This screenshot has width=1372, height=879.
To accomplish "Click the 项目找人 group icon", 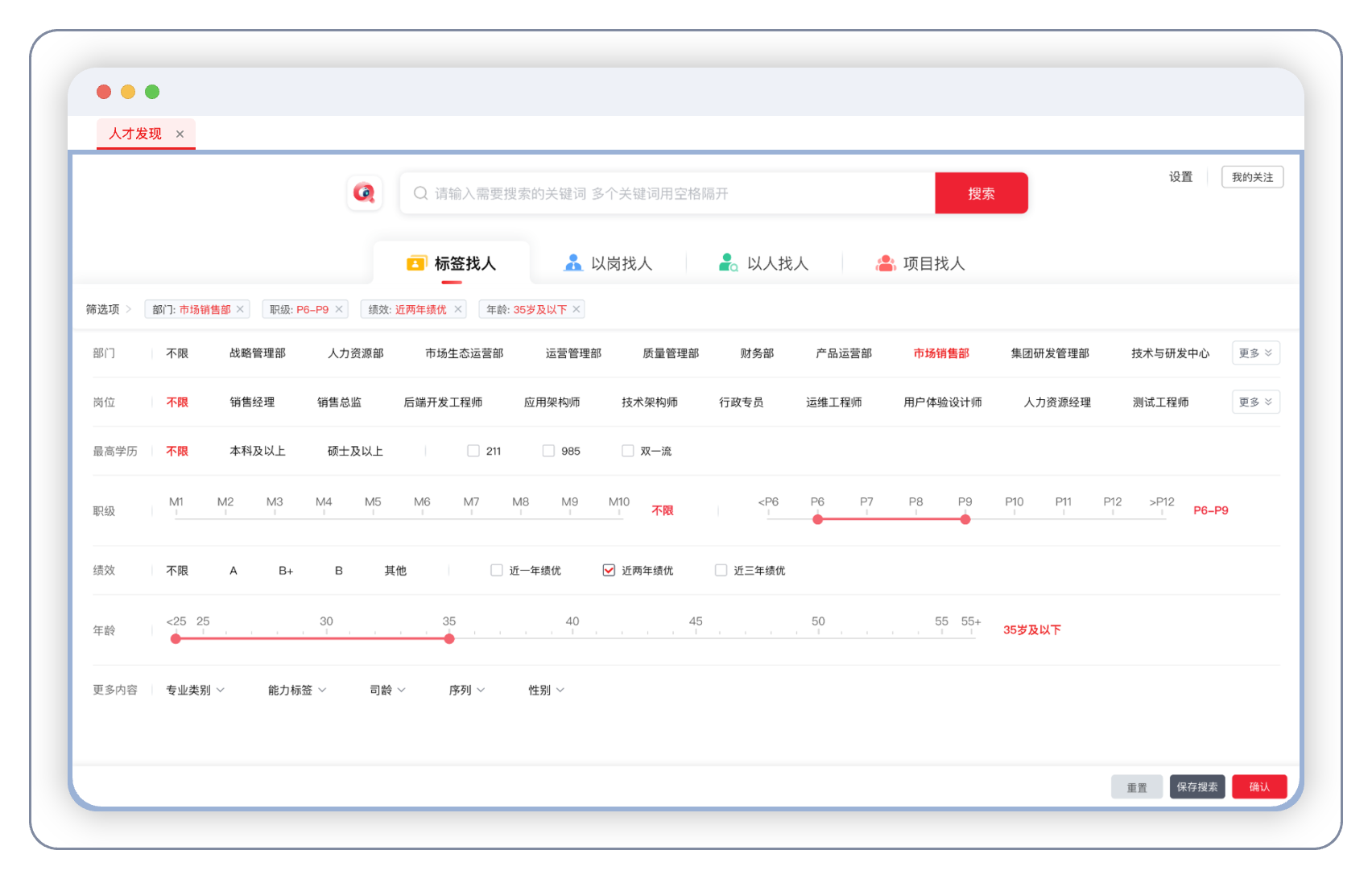I will pyautogui.click(x=886, y=263).
